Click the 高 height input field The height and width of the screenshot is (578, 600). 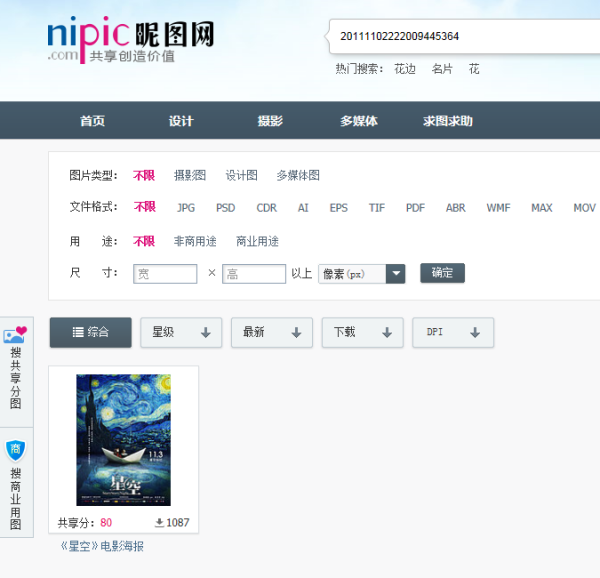(254, 274)
